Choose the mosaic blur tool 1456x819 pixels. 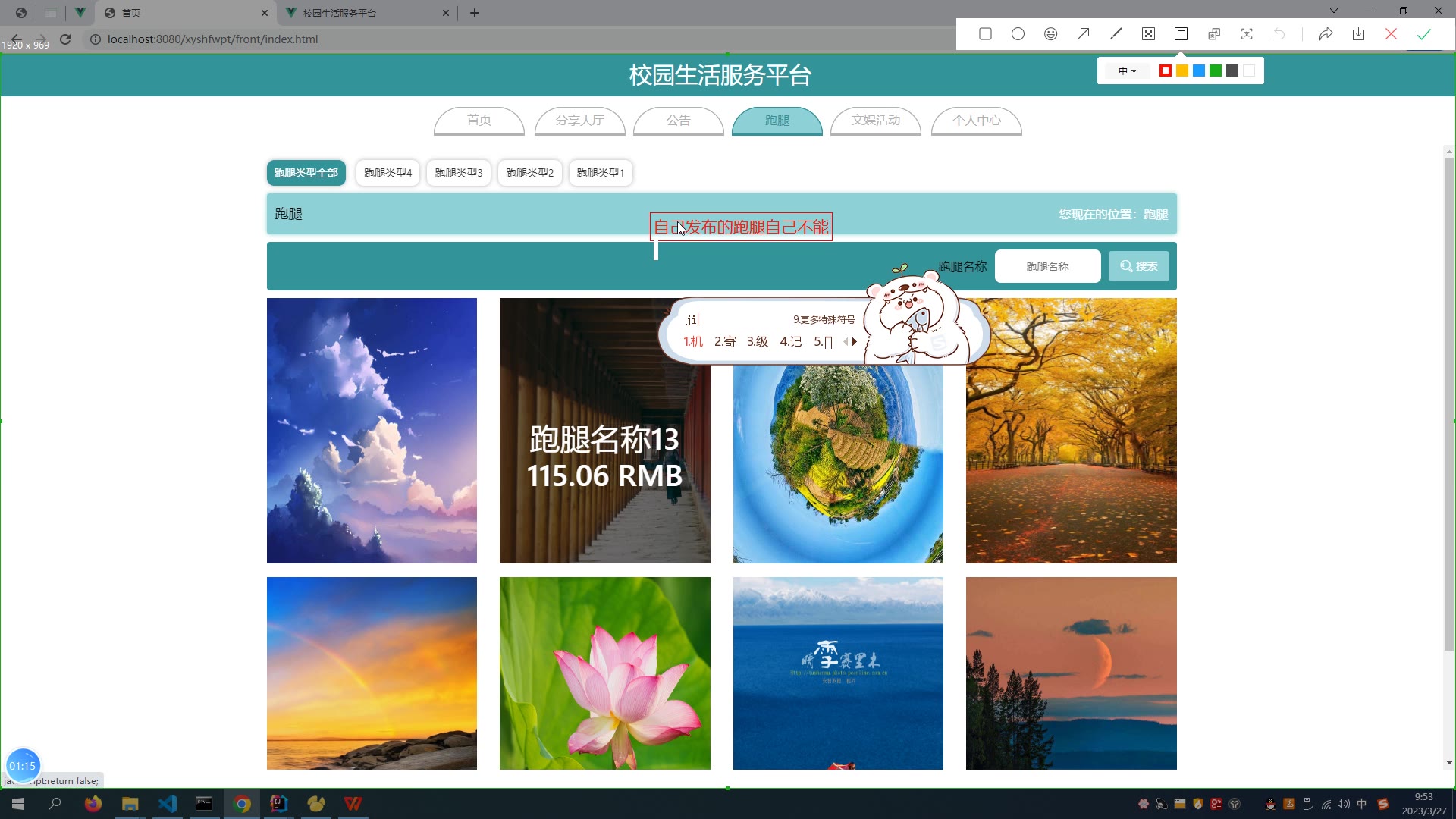(x=1148, y=34)
